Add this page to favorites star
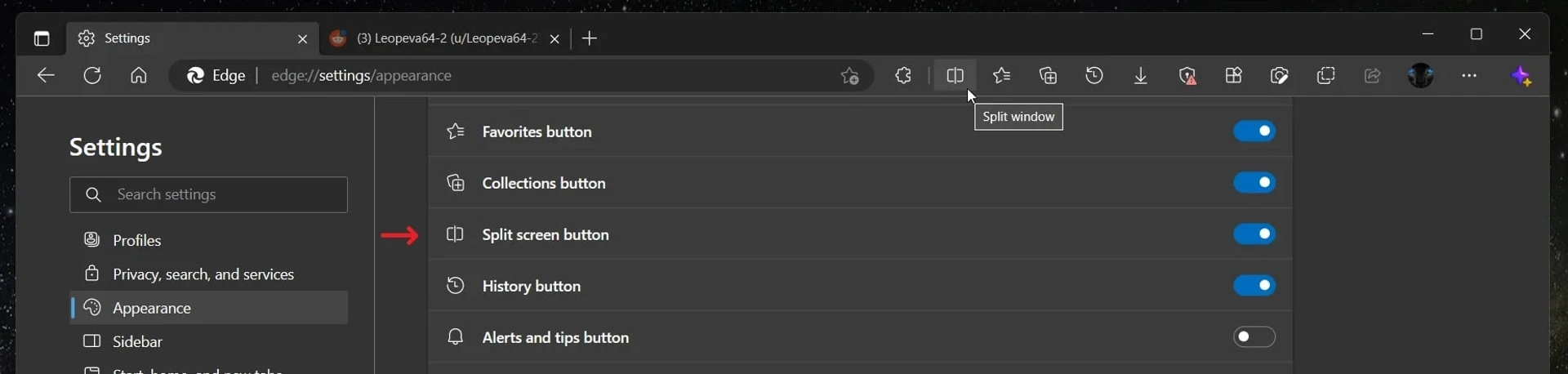Screen dimensions: 1568x374 [x=849, y=76]
